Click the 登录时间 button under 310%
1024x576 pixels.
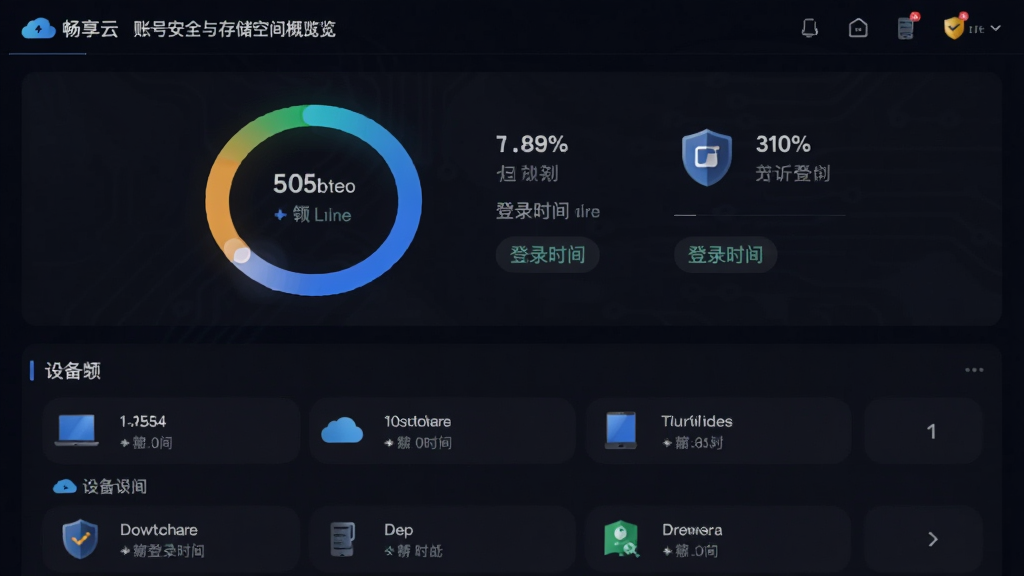click(x=725, y=255)
